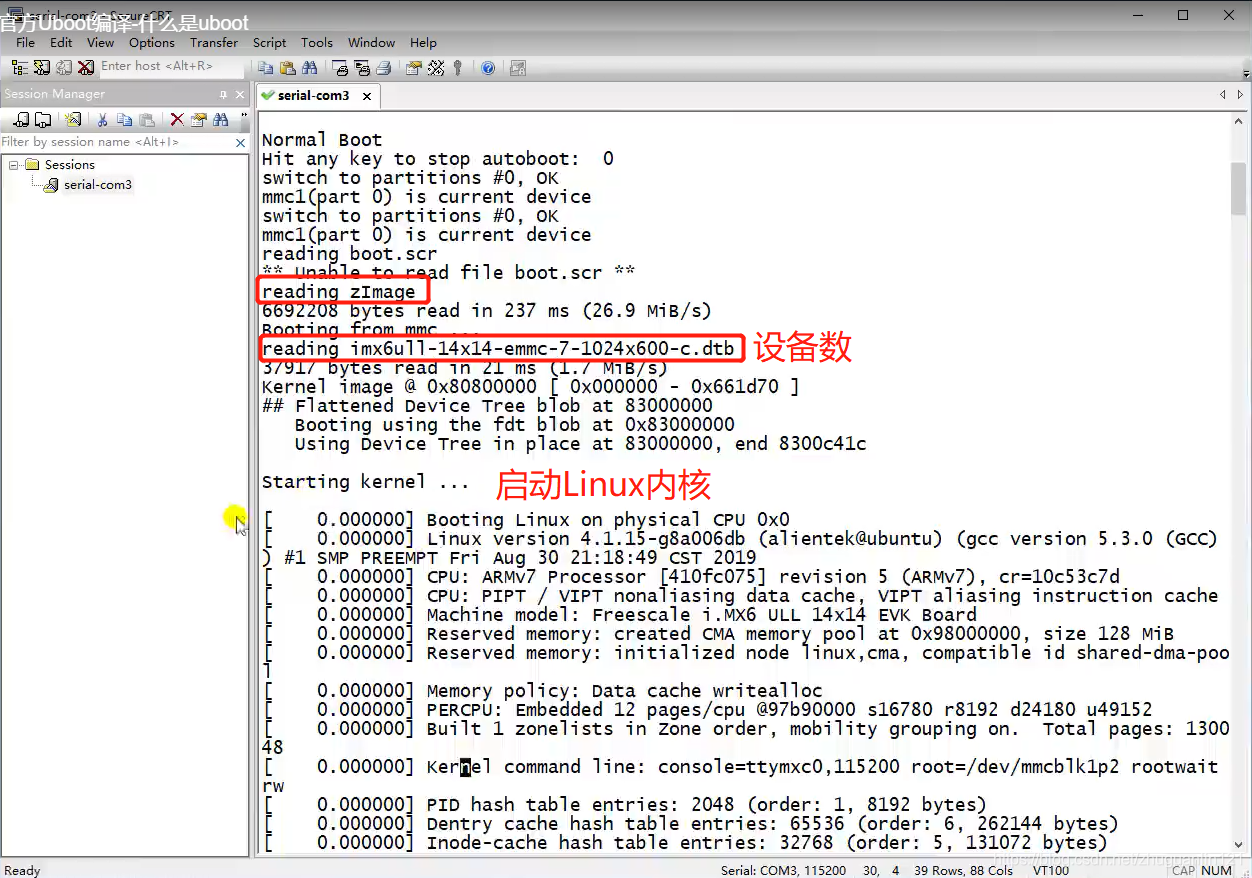
Task: Click 'Starting kernel ...' terminal line
Action: 365,482
